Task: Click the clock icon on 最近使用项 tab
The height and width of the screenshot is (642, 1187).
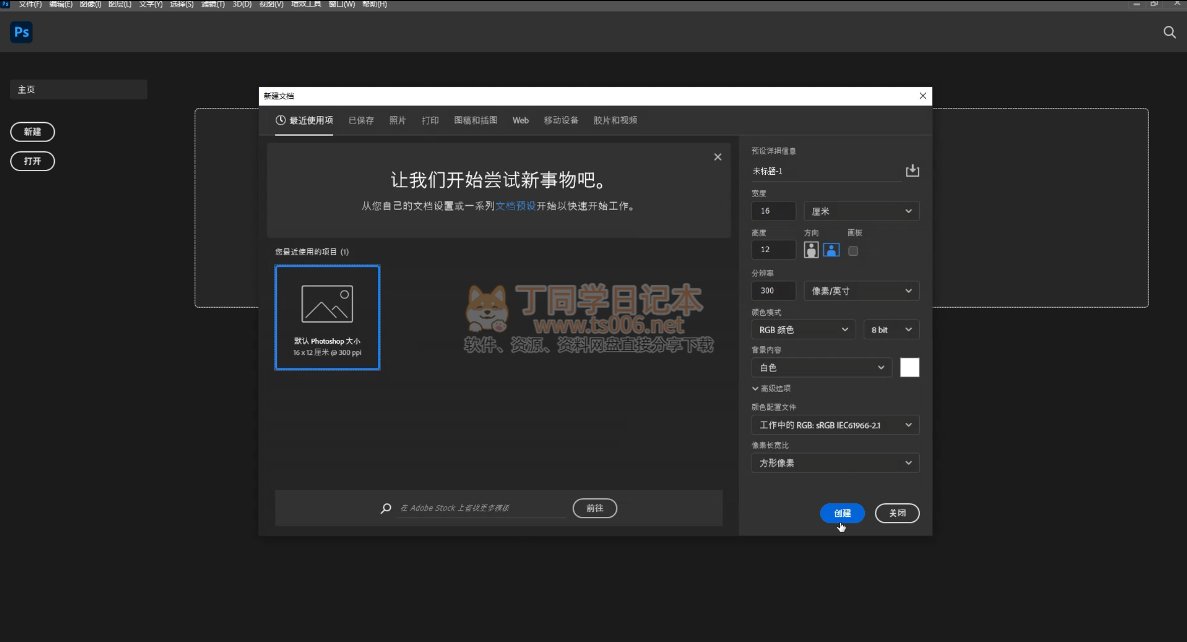Action: coord(281,120)
